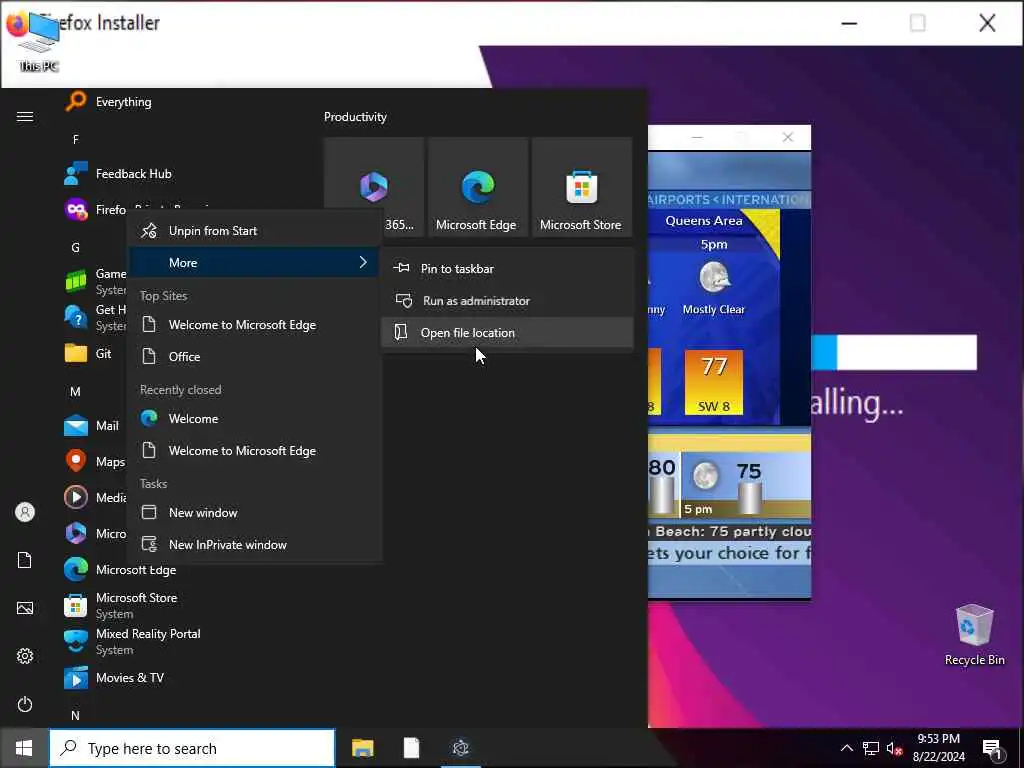Image resolution: width=1024 pixels, height=768 pixels.
Task: Open the Get Help app entry
Action: (x=95, y=317)
